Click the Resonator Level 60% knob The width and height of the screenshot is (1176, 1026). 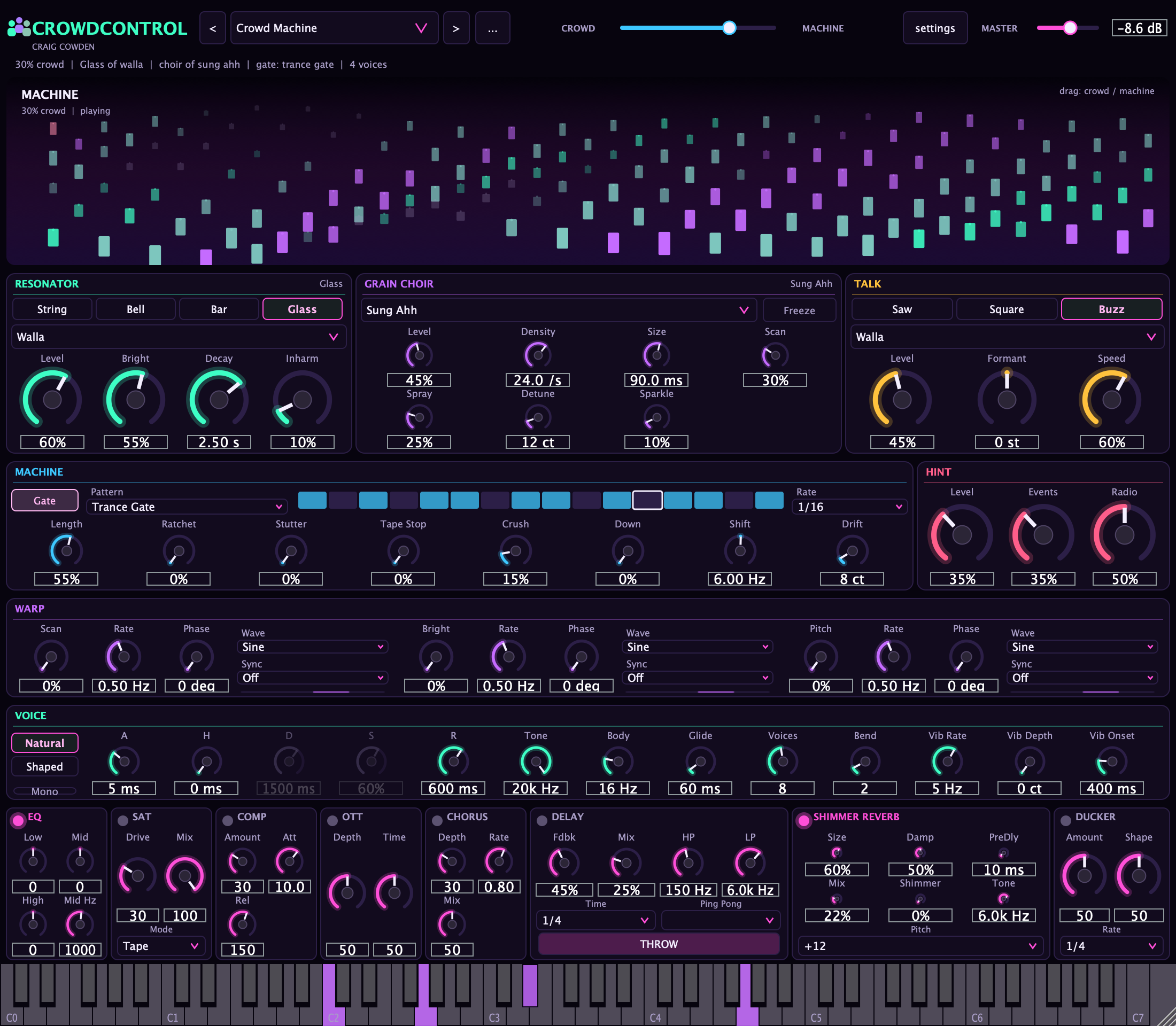click(52, 399)
